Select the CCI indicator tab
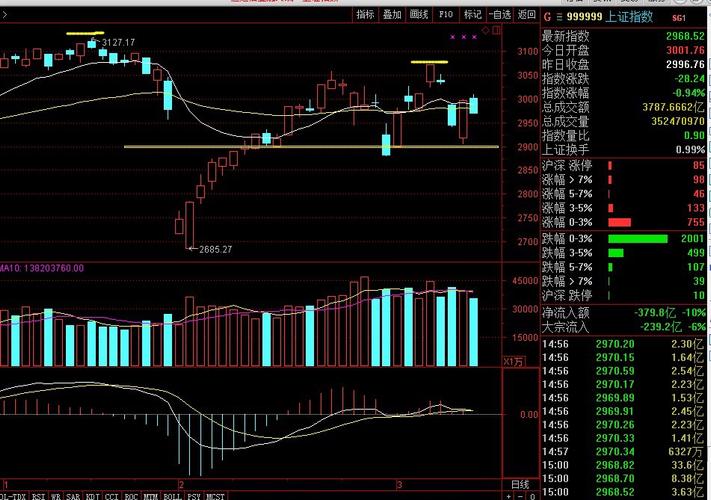Viewport: 711px width, 500px height. coord(112,496)
